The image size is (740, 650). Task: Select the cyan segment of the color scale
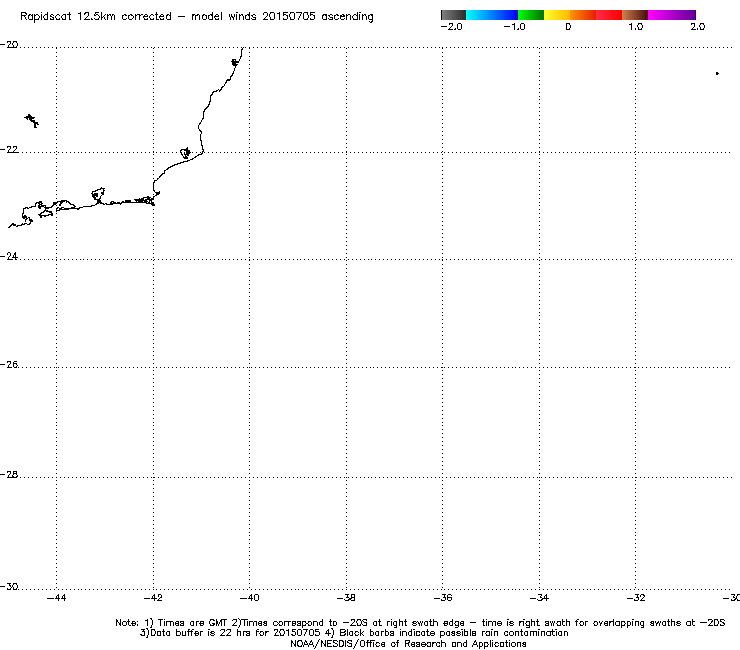tap(479, 15)
